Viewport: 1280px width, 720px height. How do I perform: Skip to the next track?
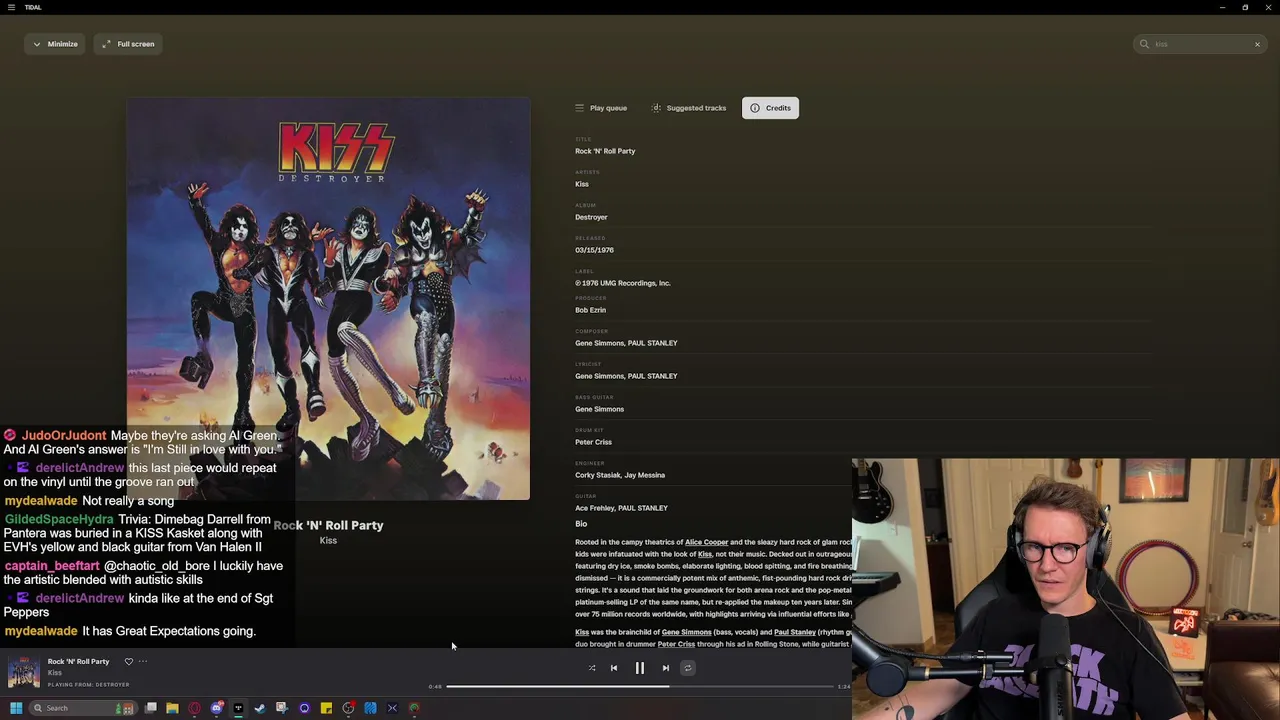pos(666,668)
